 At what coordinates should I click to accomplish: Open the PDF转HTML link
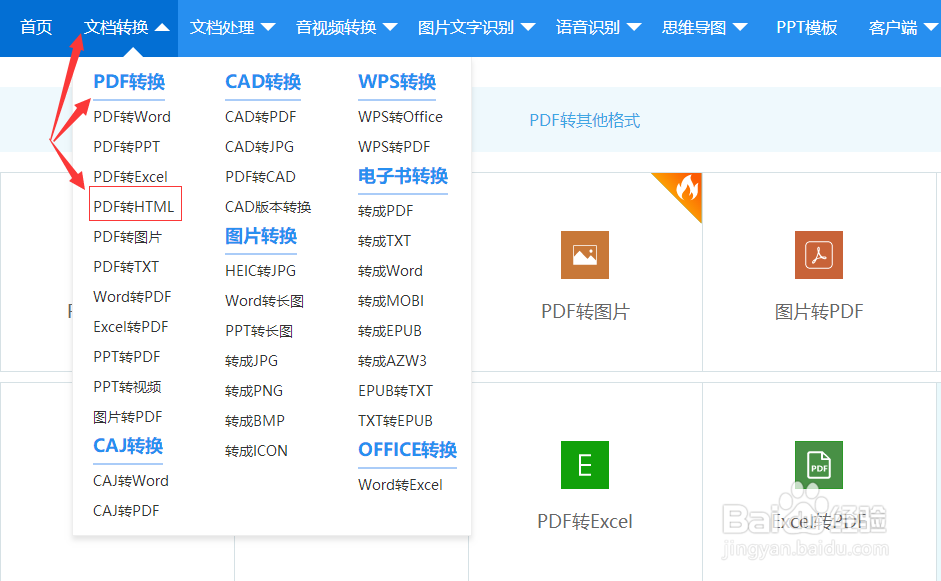134,206
